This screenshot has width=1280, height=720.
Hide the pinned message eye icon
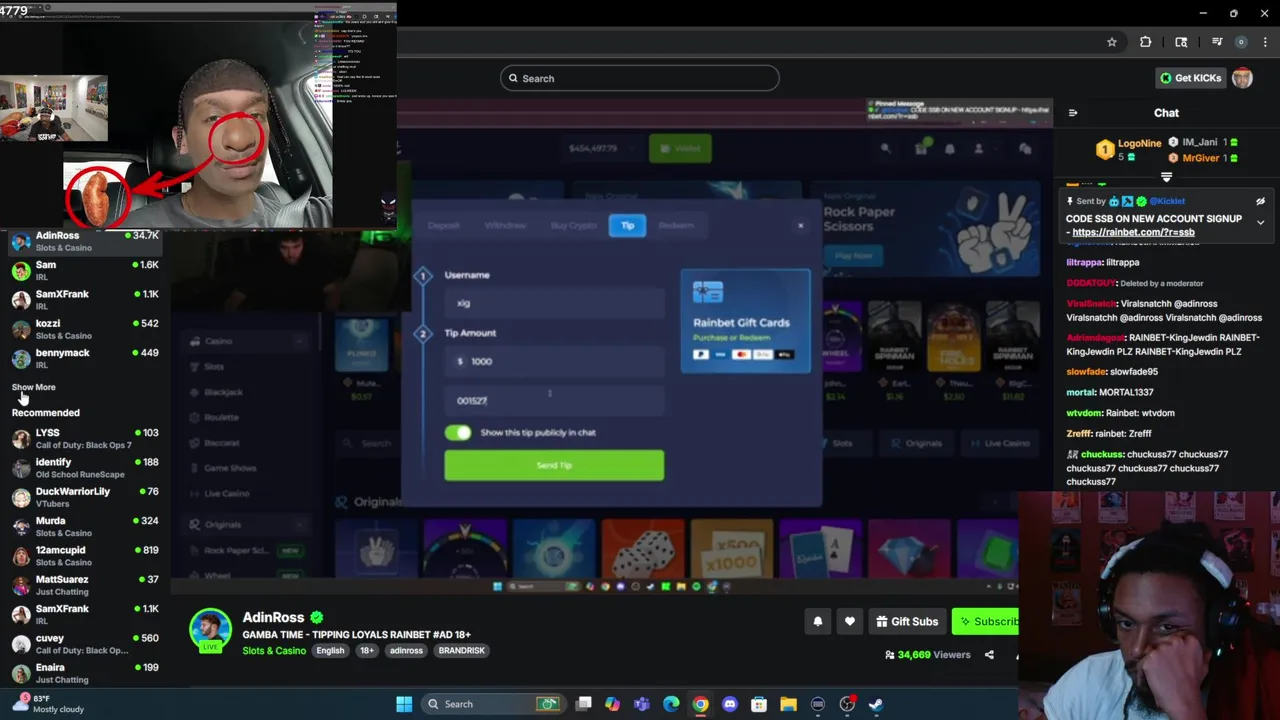click(1260, 201)
